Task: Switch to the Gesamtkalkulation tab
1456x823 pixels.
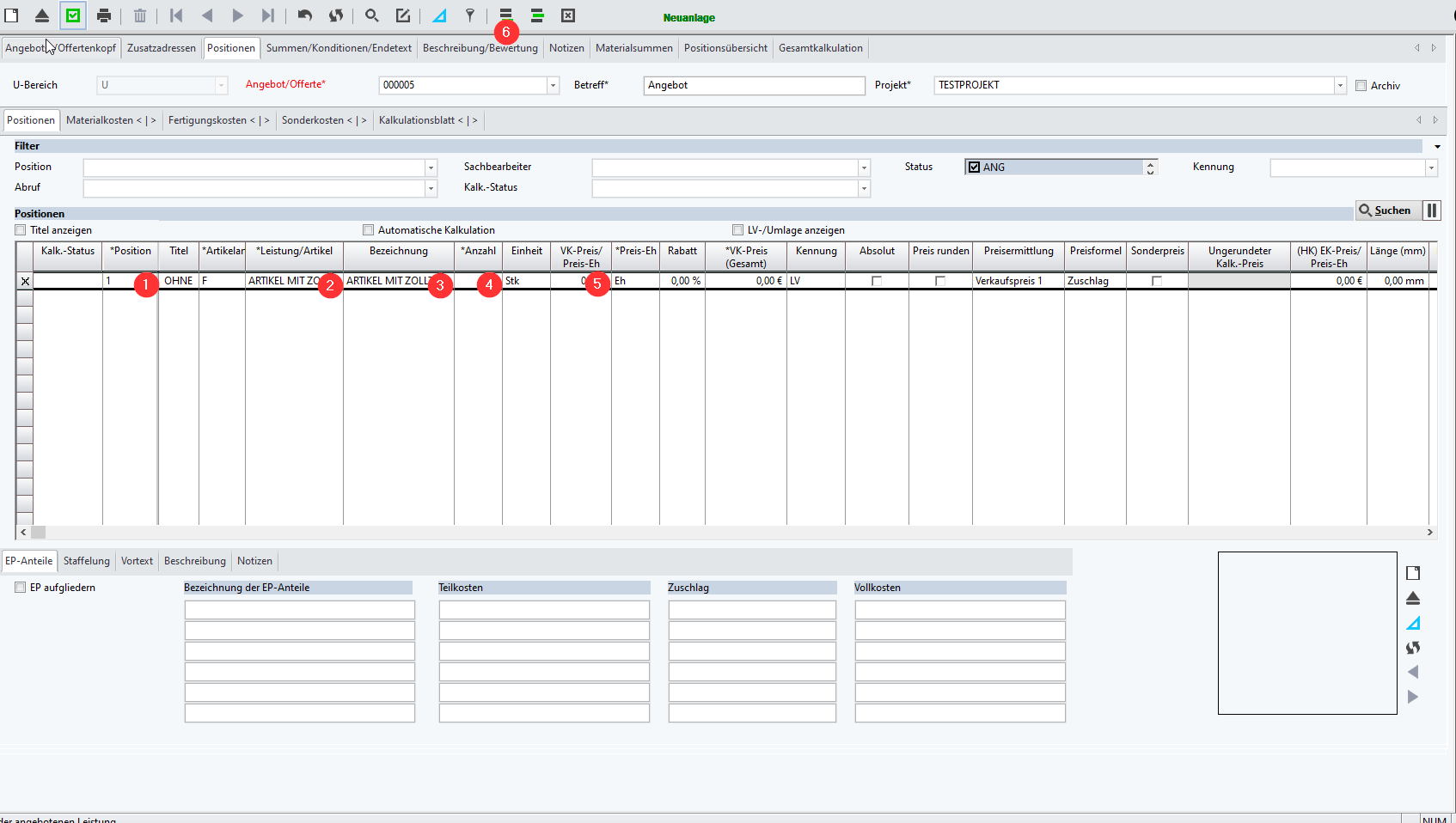Action: 820,48
